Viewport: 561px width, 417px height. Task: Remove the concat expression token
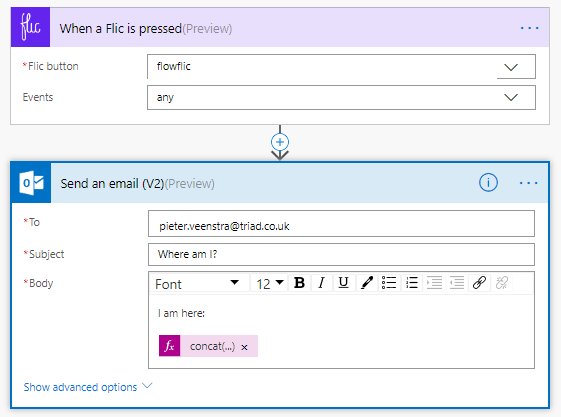tap(244, 347)
